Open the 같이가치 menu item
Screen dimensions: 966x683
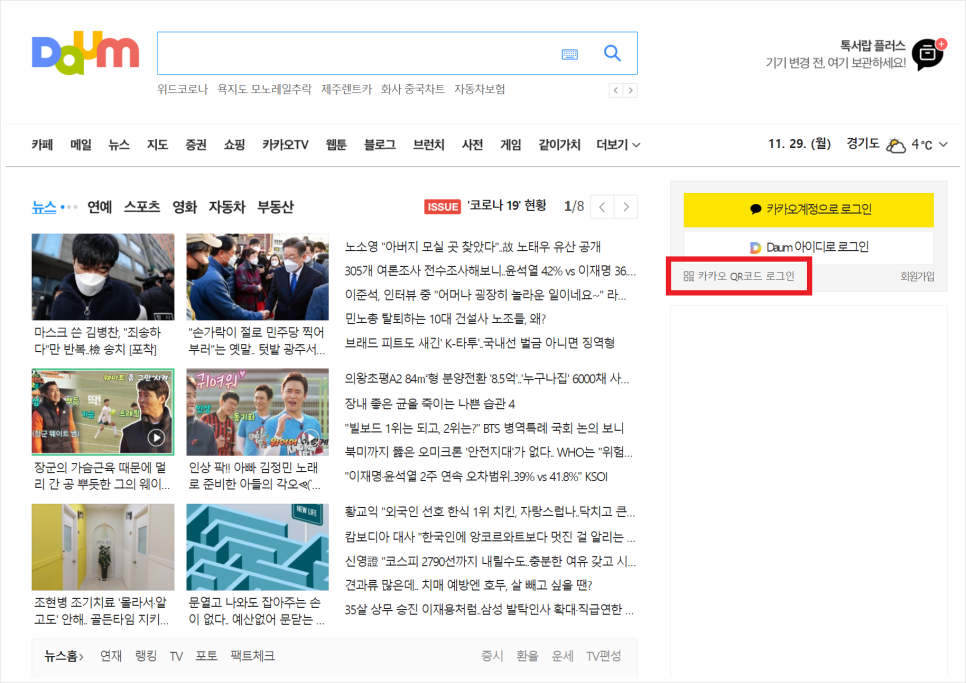click(559, 145)
